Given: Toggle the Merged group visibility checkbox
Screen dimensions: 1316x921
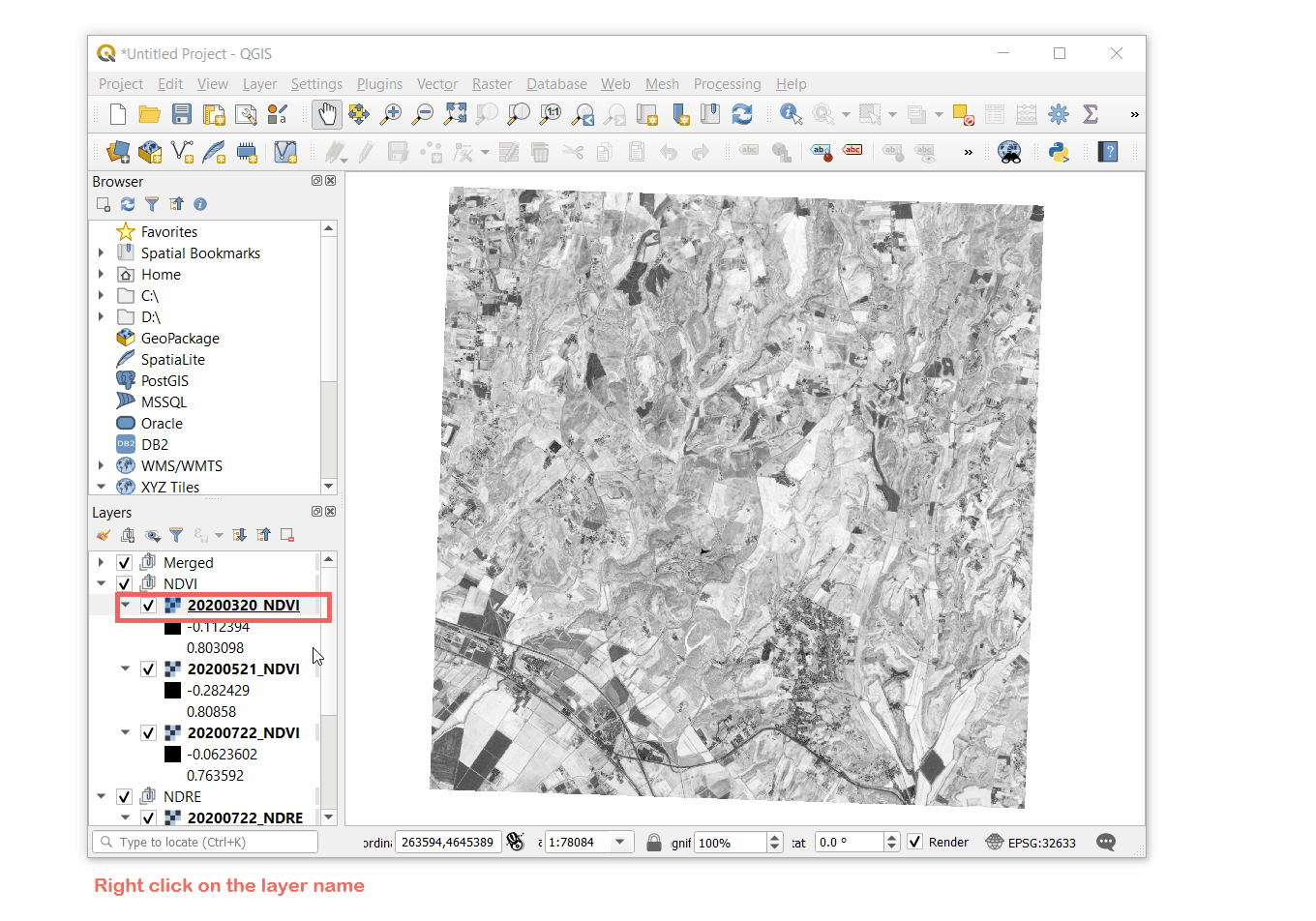Looking at the screenshot, I should coord(124,563).
